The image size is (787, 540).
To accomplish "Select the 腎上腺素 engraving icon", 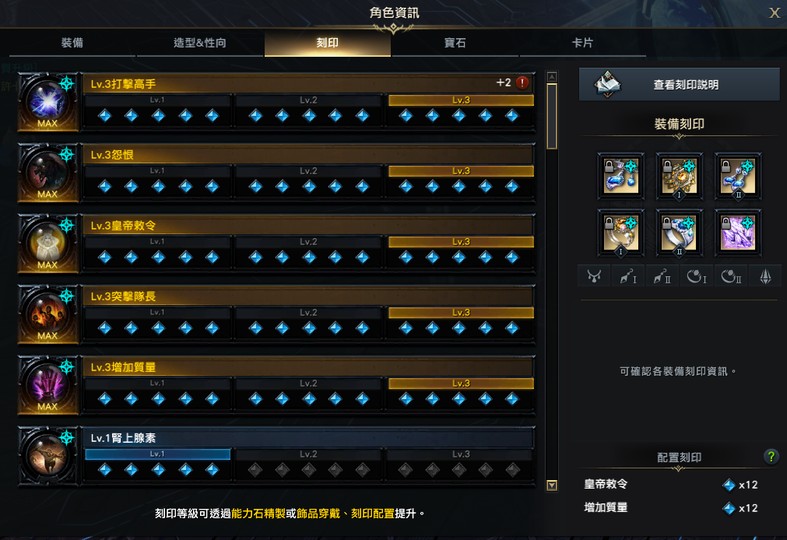I will pos(48,456).
